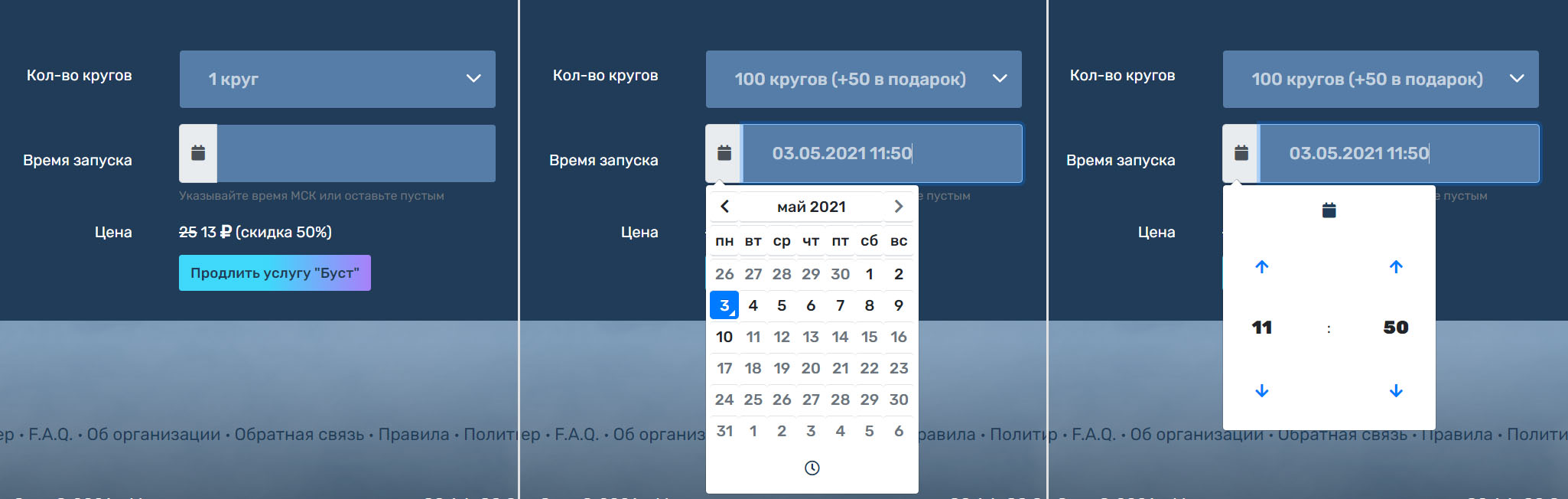Click the 'май 2021' month header

click(812, 207)
